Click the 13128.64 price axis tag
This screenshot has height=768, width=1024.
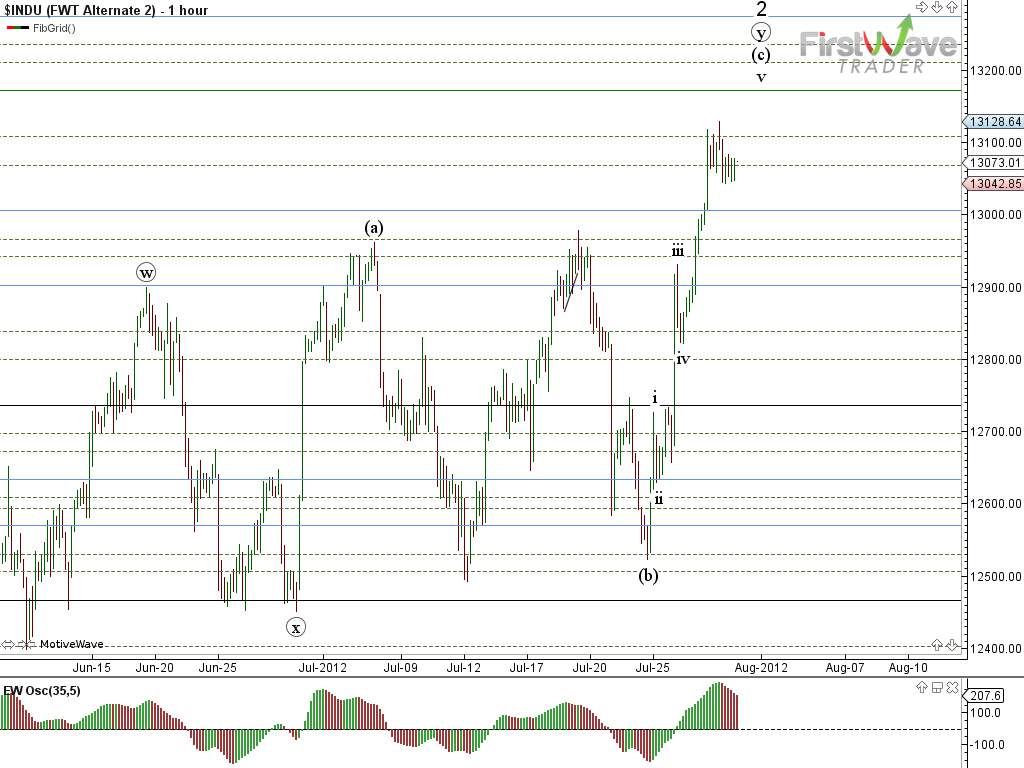tap(994, 122)
